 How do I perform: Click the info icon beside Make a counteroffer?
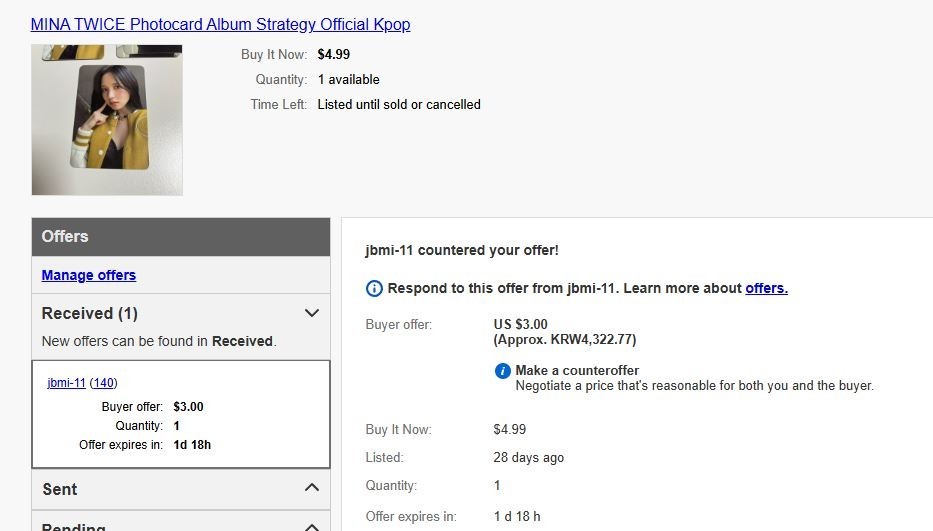pos(503,371)
